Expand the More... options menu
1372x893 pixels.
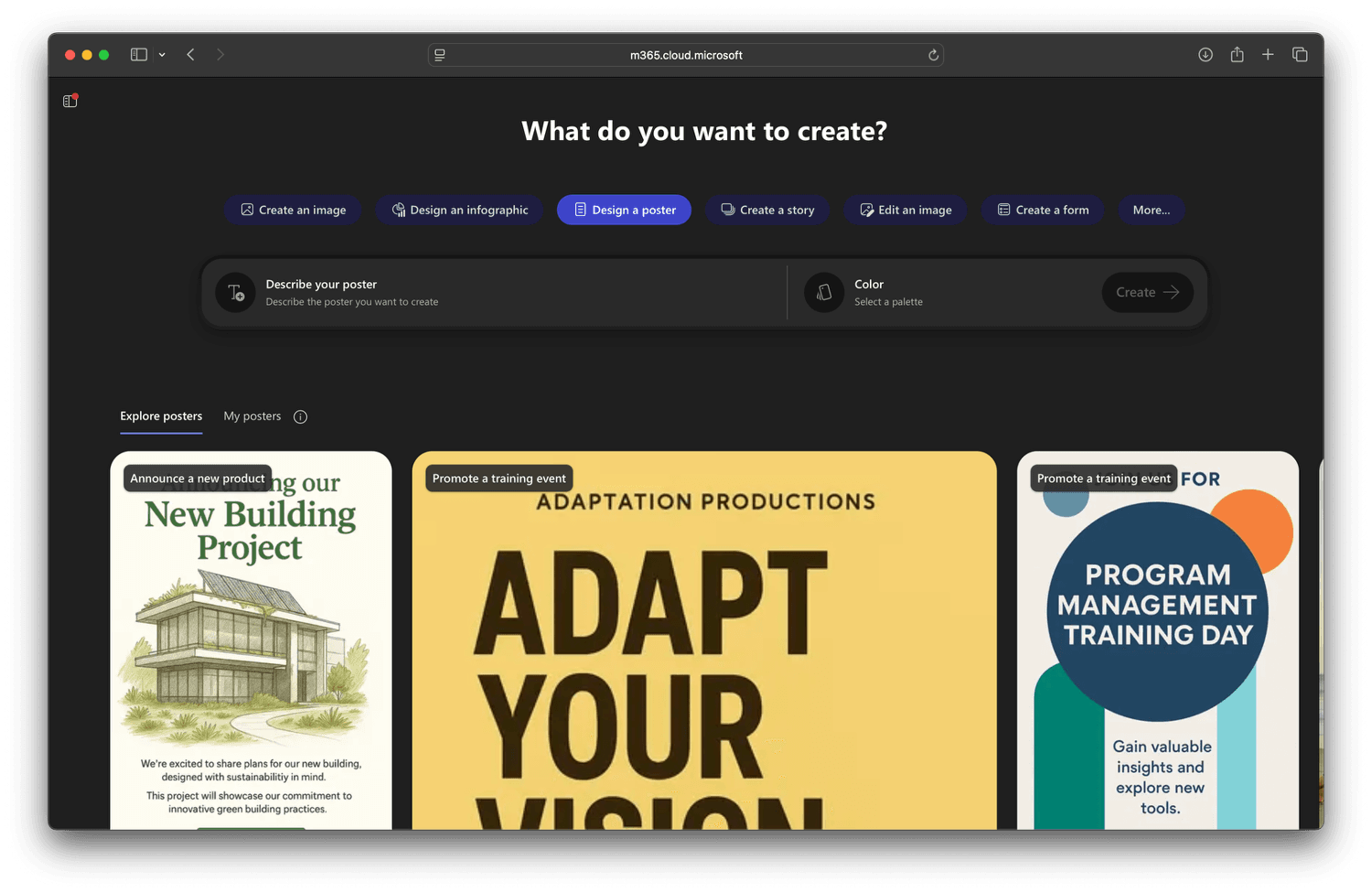coord(1151,210)
